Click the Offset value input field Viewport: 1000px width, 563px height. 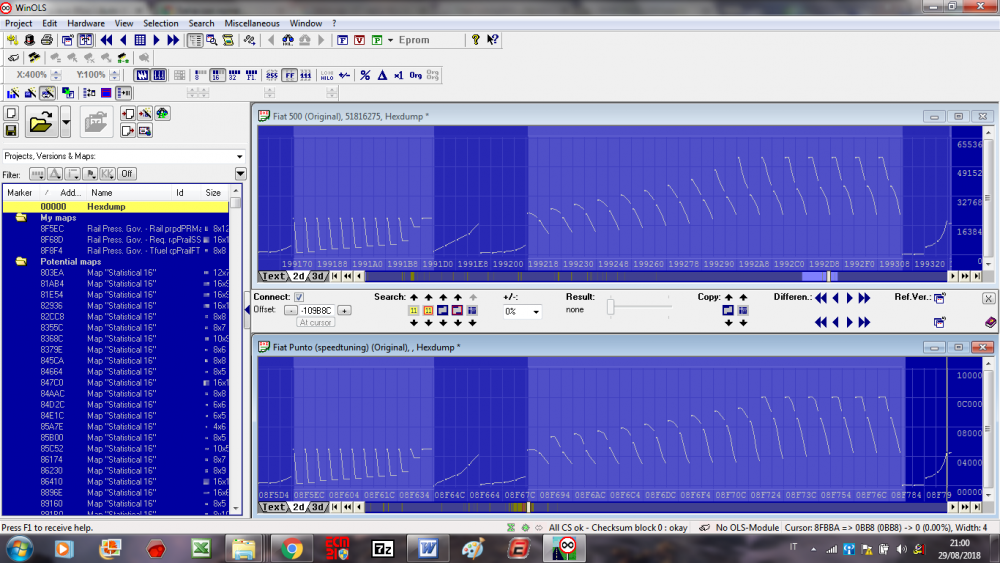point(317,311)
